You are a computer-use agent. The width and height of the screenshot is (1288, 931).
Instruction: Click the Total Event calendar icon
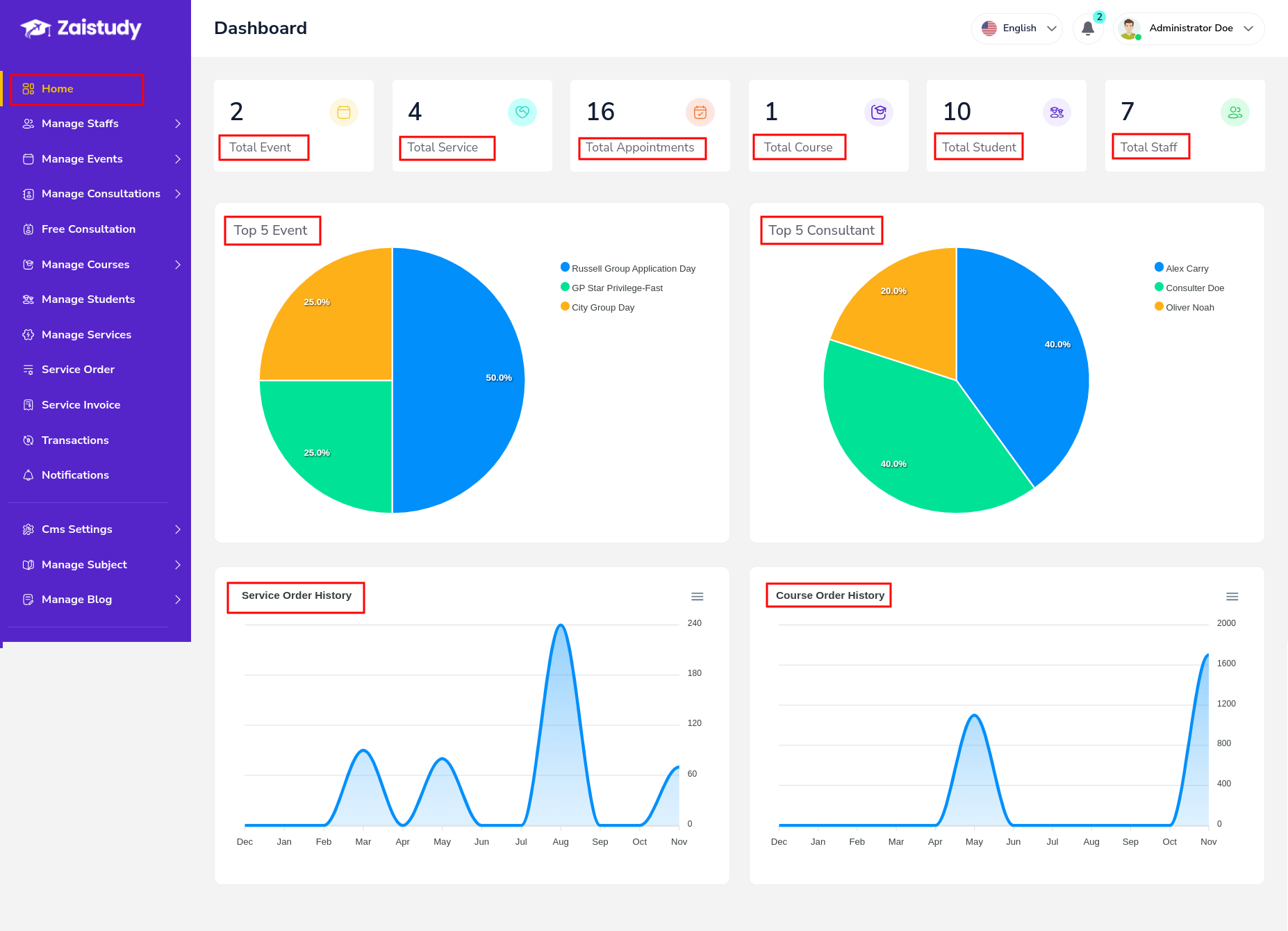(344, 112)
